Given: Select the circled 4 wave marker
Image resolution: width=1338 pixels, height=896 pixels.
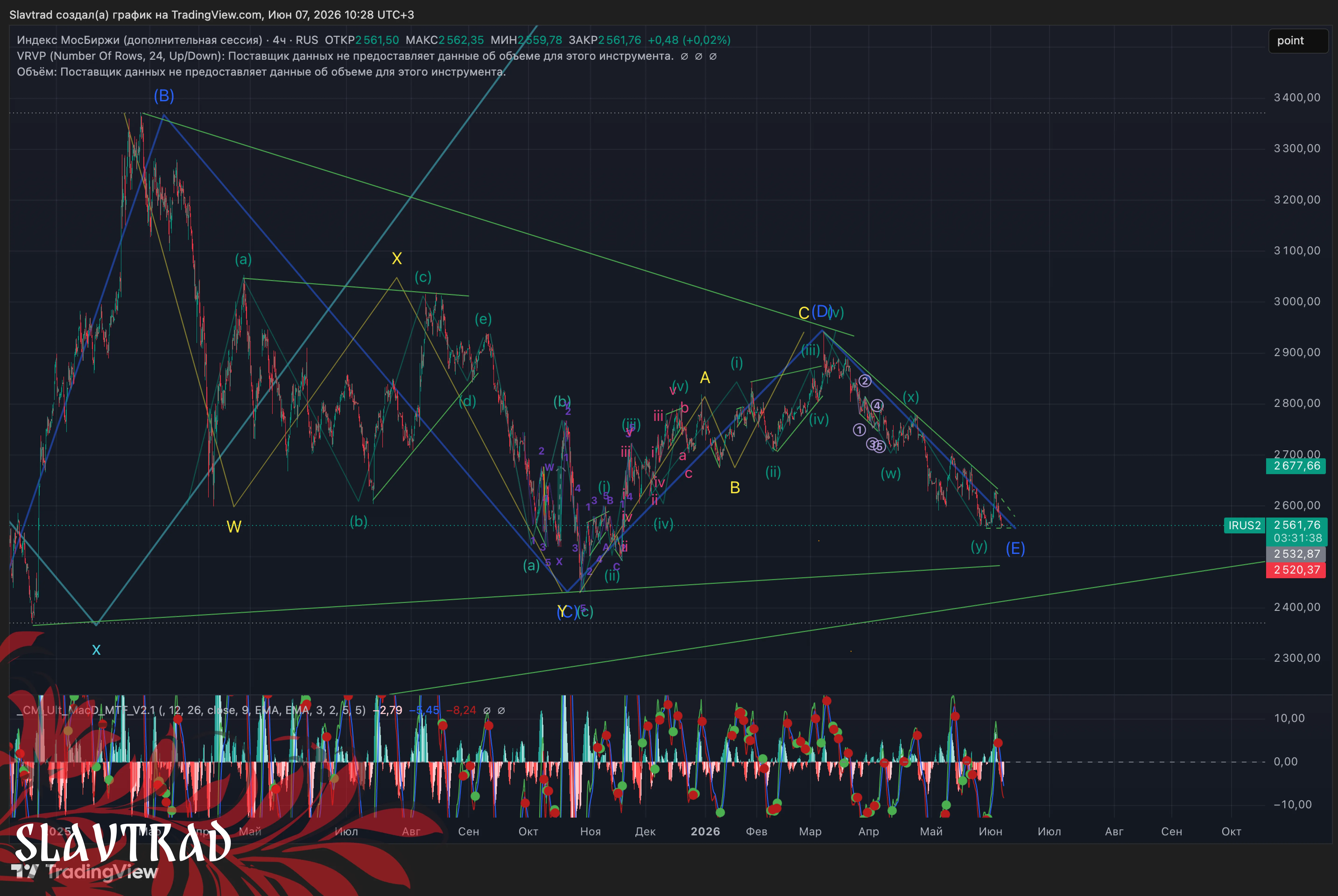Looking at the screenshot, I should click(877, 406).
